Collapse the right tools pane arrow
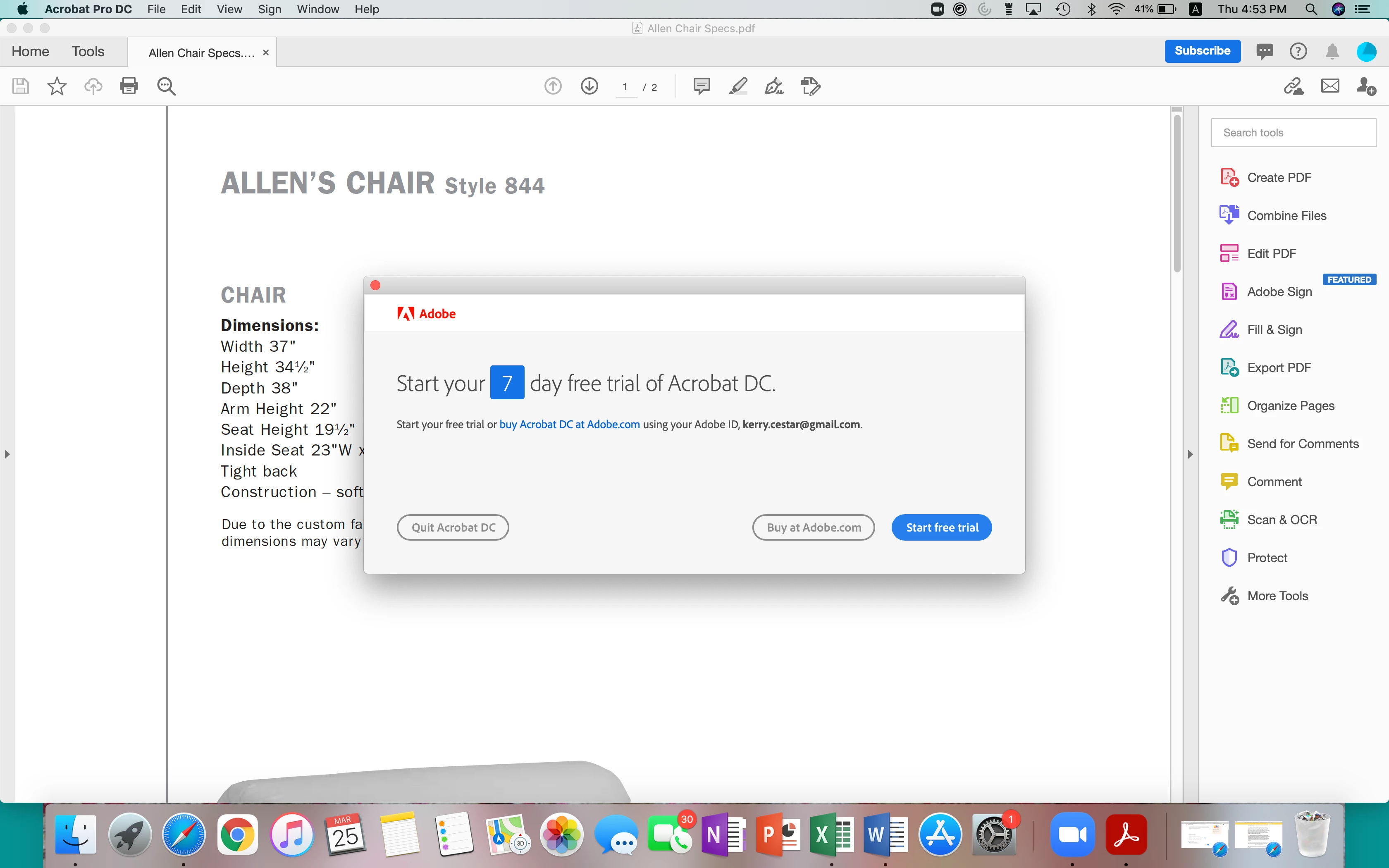 1190,454
